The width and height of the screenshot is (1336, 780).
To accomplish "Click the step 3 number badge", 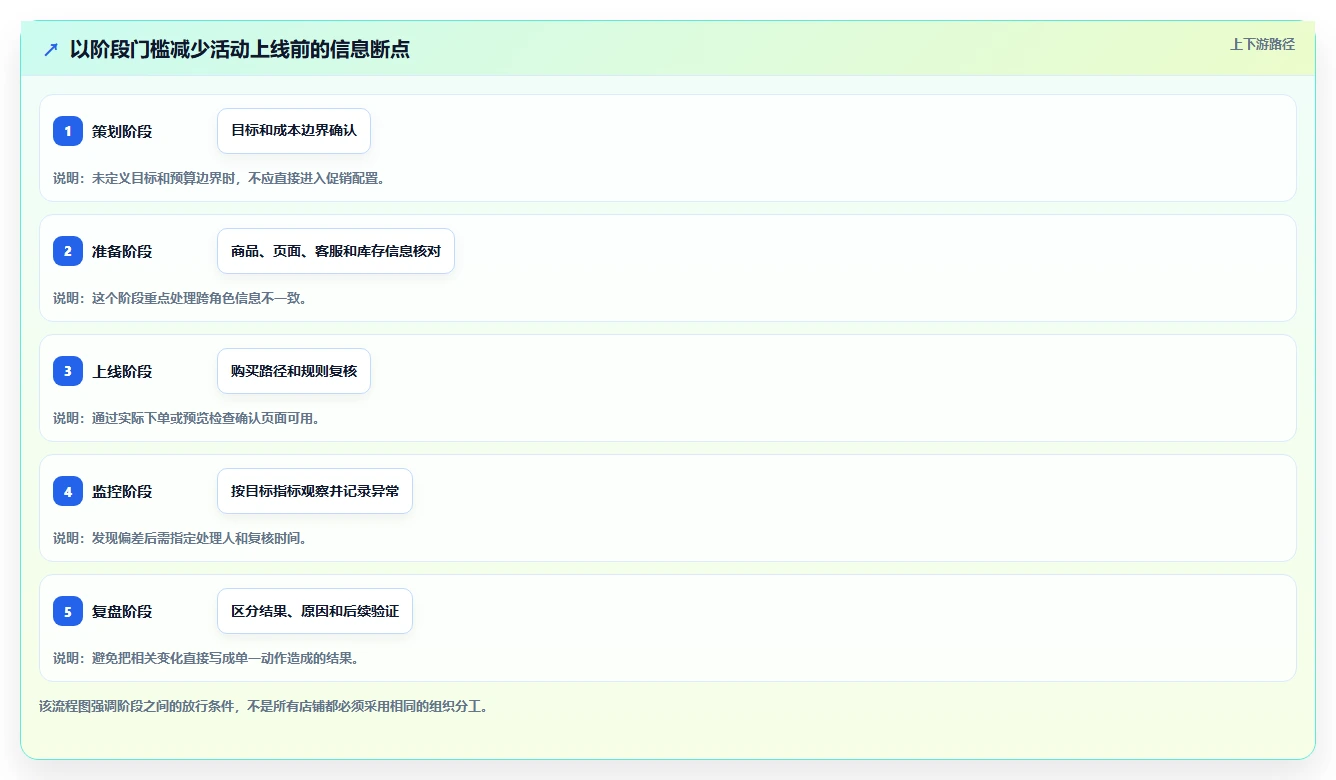I will (x=68, y=371).
